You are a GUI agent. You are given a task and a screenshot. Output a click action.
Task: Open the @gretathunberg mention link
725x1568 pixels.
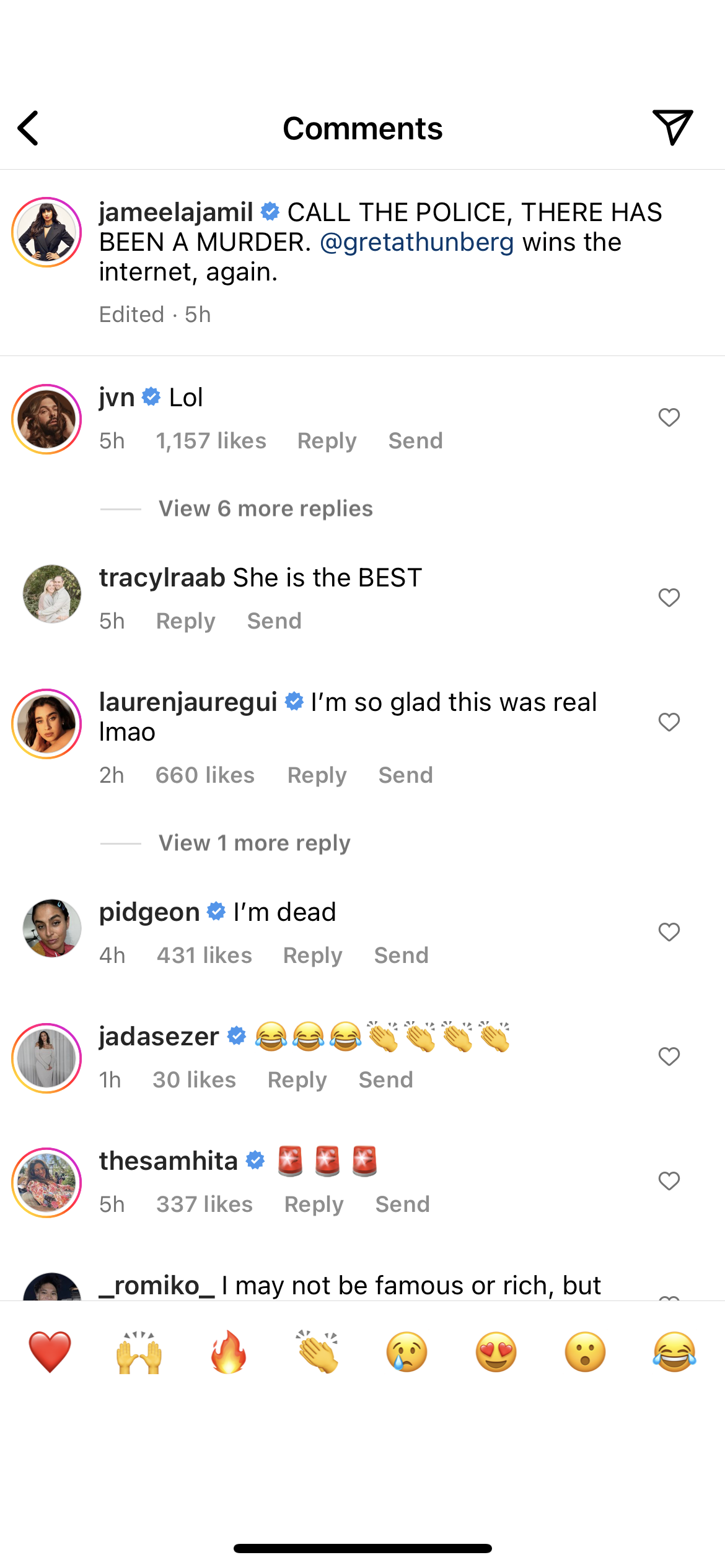pyautogui.click(x=416, y=242)
